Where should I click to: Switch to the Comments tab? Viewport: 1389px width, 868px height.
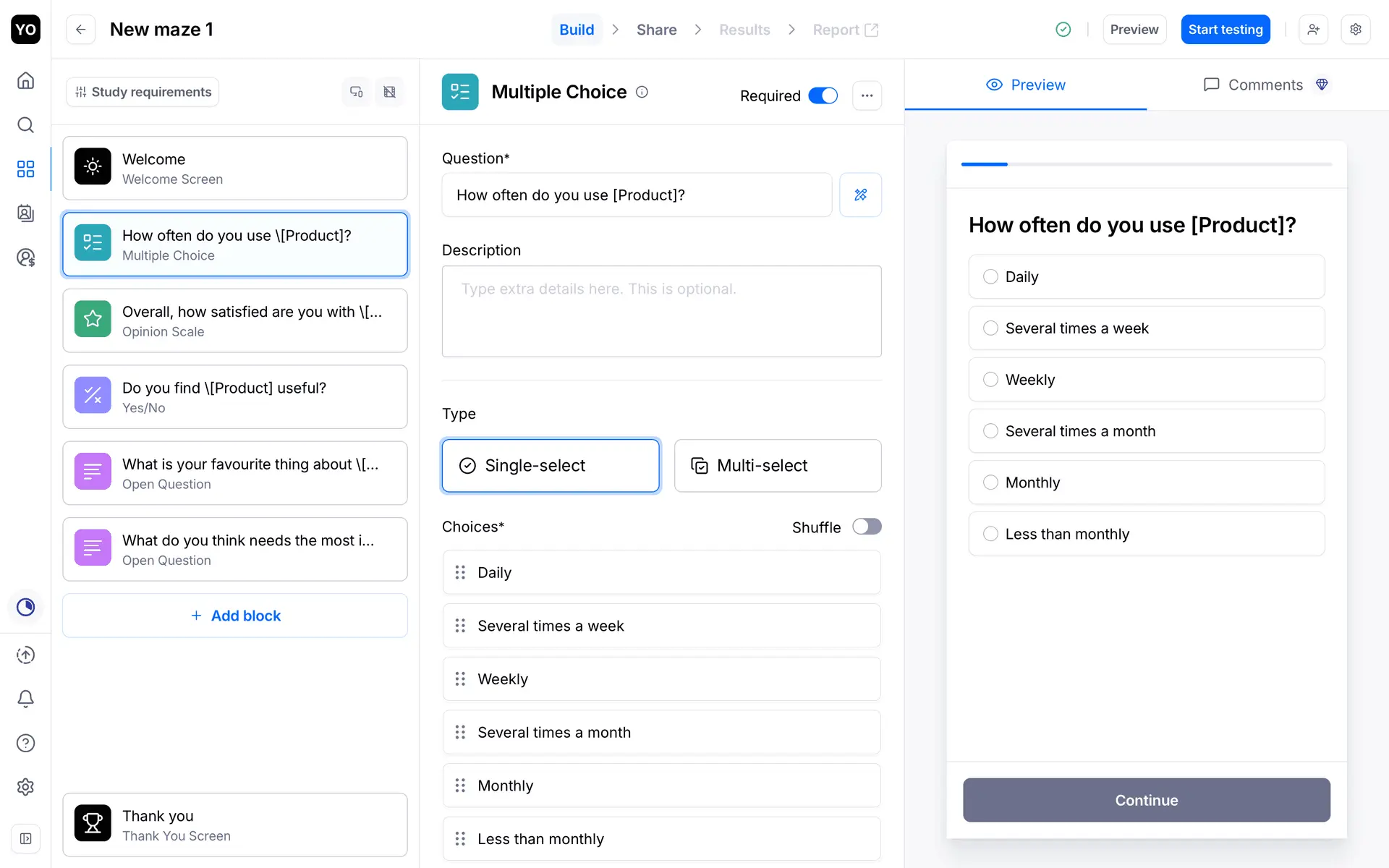[1265, 85]
